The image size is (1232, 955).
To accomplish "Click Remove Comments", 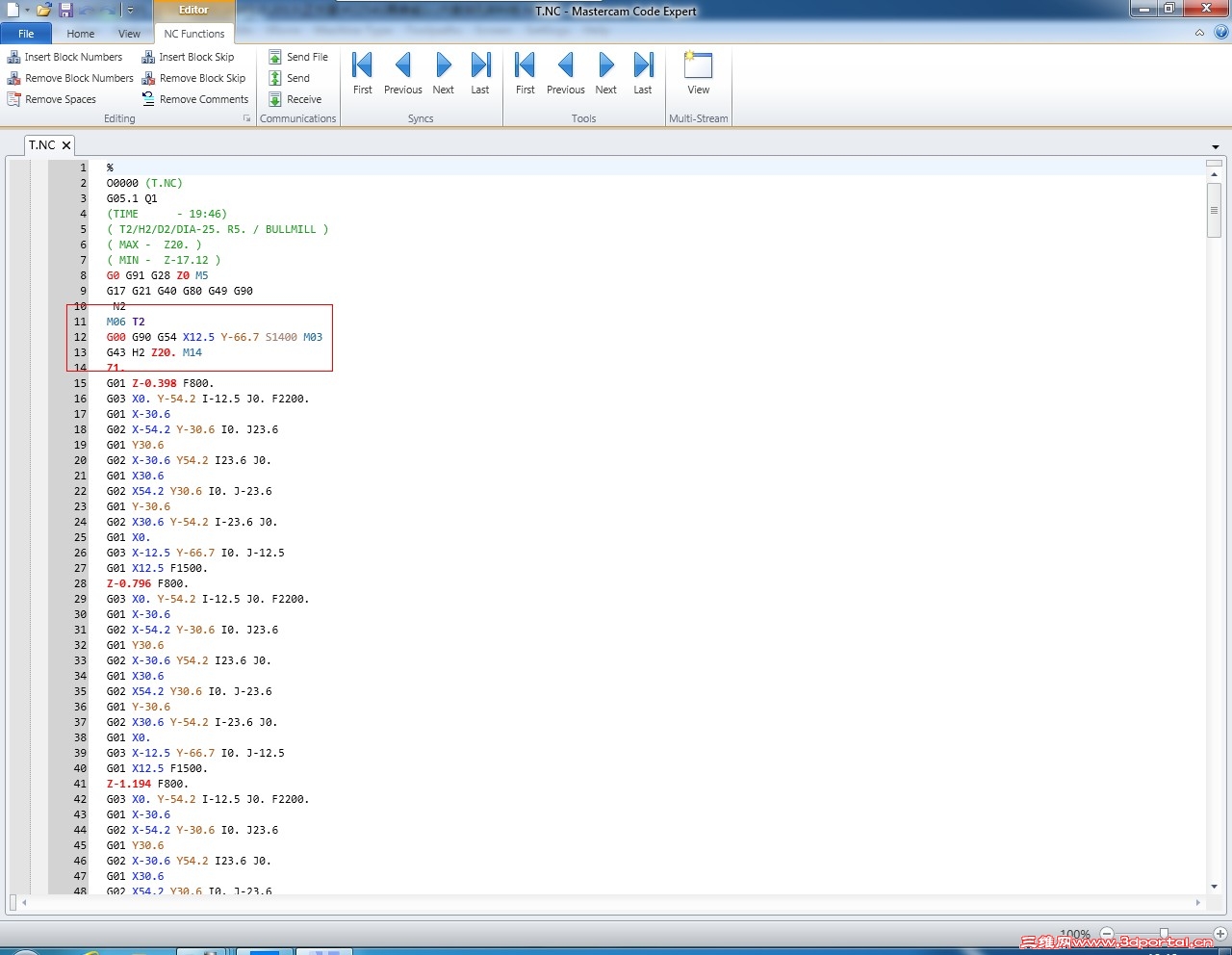I will 195,99.
